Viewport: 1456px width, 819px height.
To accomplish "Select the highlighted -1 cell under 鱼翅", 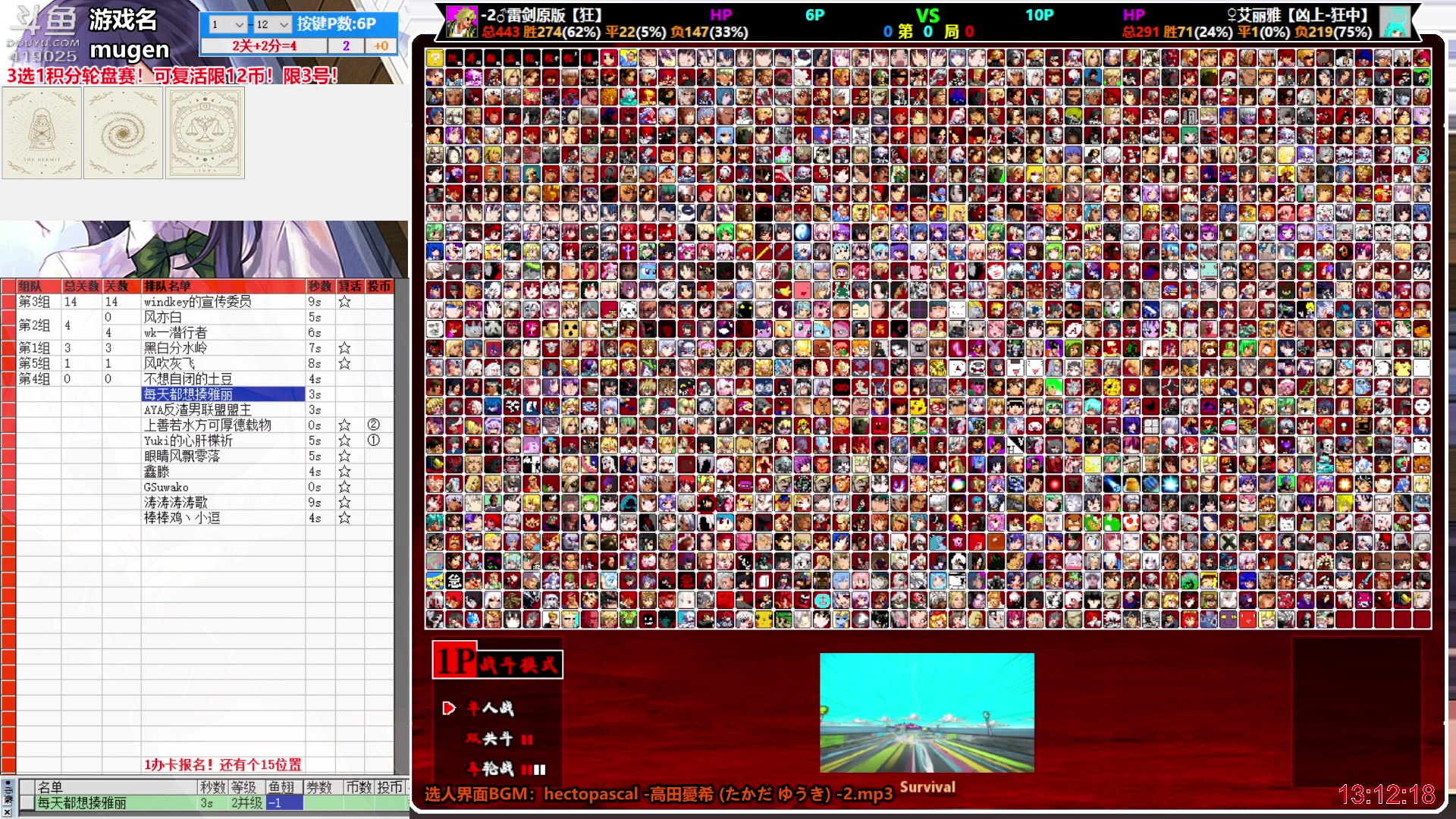I will click(284, 803).
